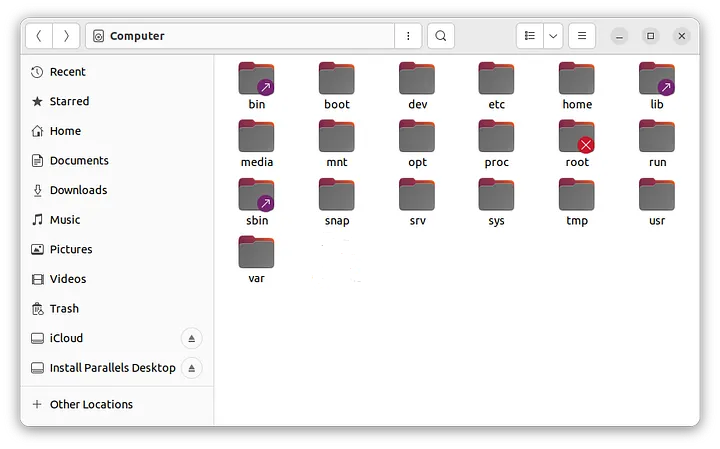Open path bar three-dot menu
720x449 pixels.
pos(408,36)
